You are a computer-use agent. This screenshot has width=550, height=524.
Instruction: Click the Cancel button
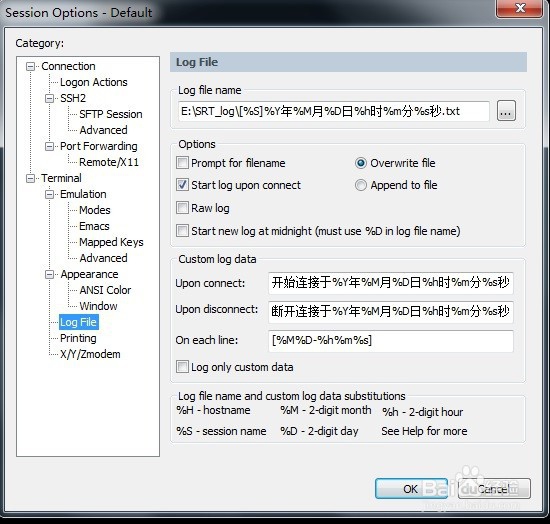click(494, 489)
